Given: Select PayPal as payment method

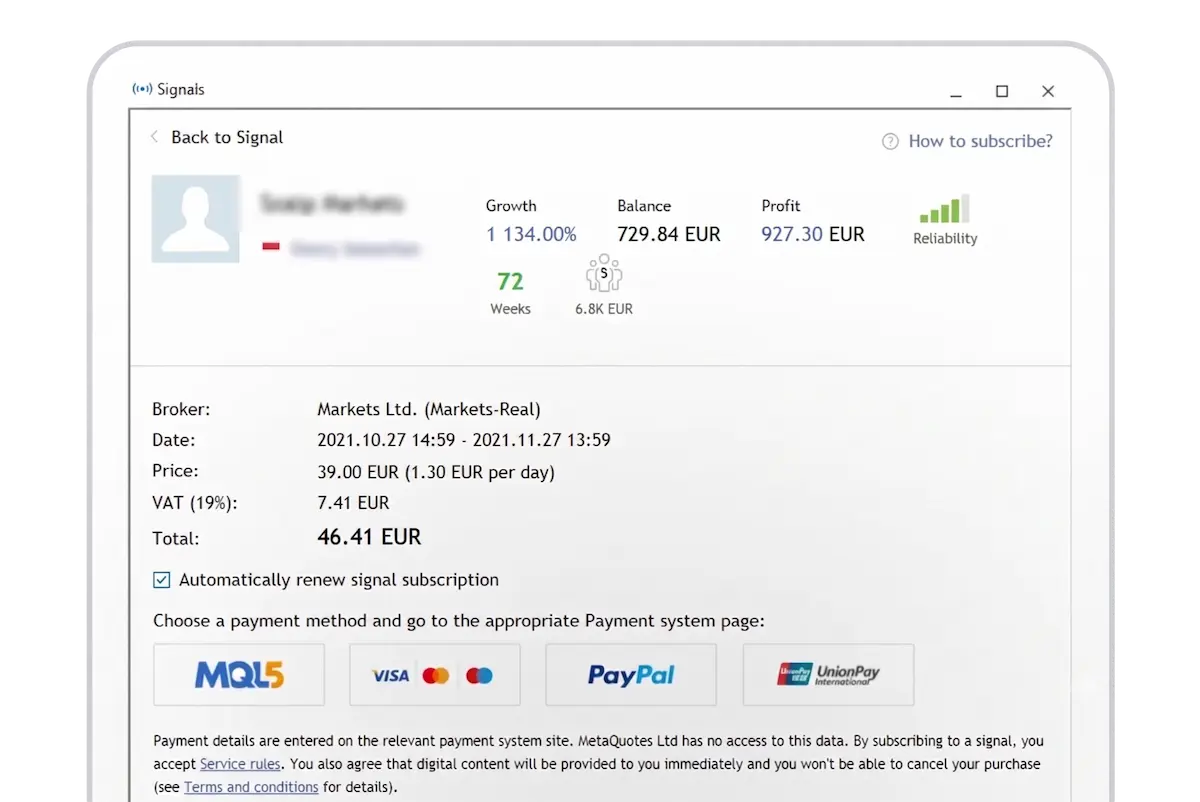Looking at the screenshot, I should click(x=631, y=675).
